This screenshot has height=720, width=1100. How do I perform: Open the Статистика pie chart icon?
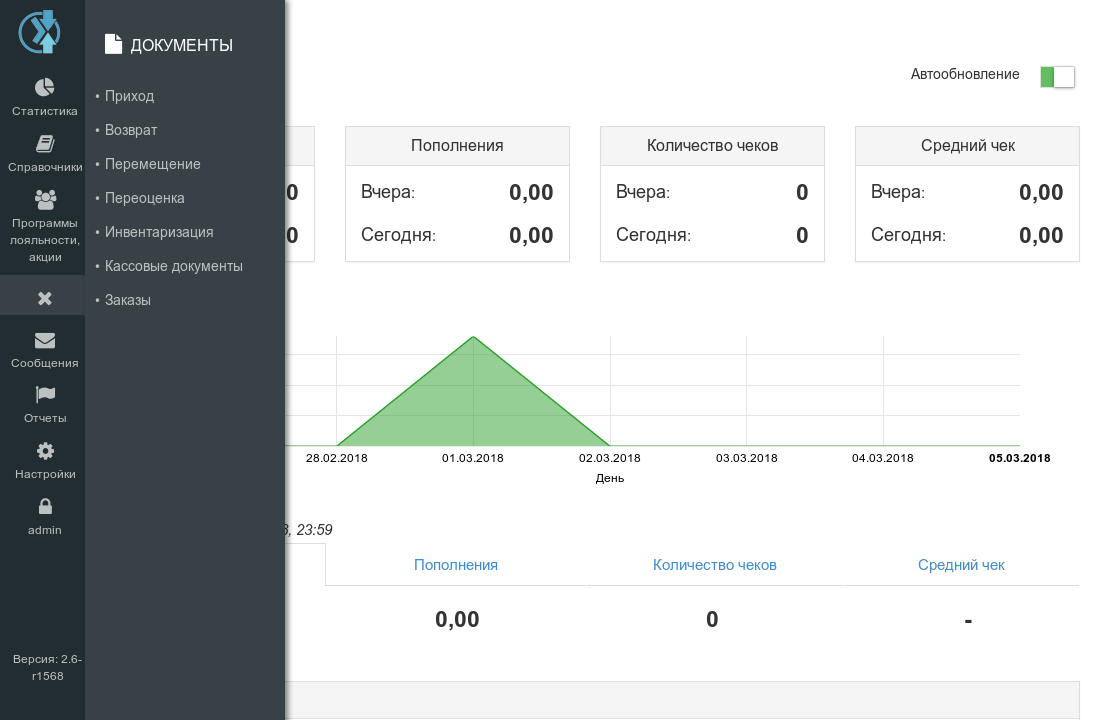point(44,87)
